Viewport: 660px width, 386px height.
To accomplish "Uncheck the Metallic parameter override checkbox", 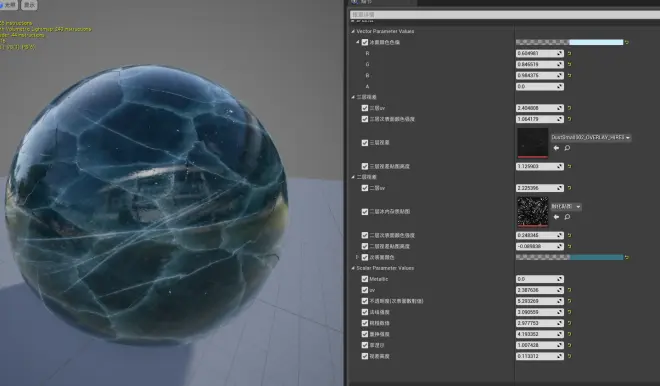I will coord(365,279).
